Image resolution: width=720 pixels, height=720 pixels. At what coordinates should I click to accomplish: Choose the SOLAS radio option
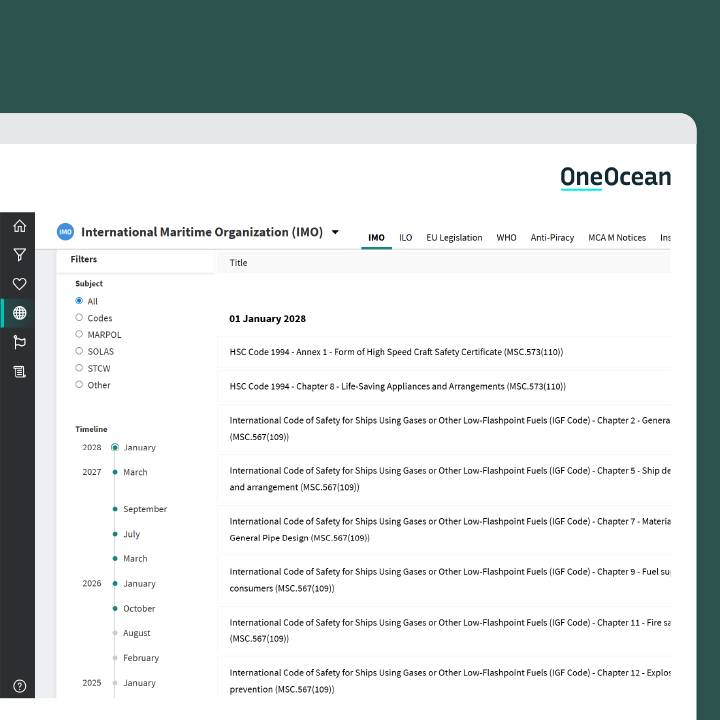point(80,351)
